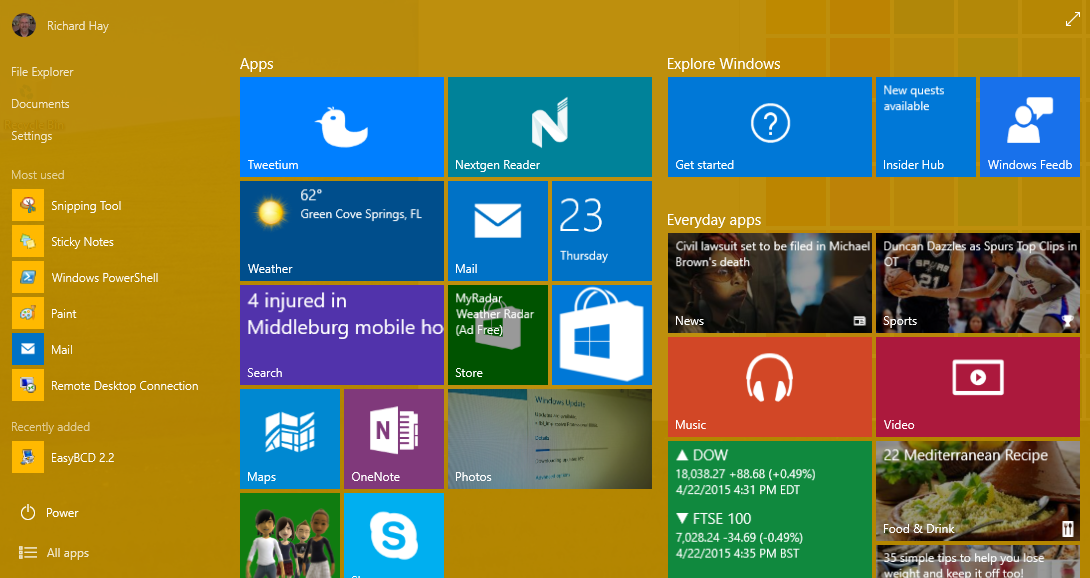Expand the All apps list
Screen dimensions: 1090x578
click(x=67, y=553)
